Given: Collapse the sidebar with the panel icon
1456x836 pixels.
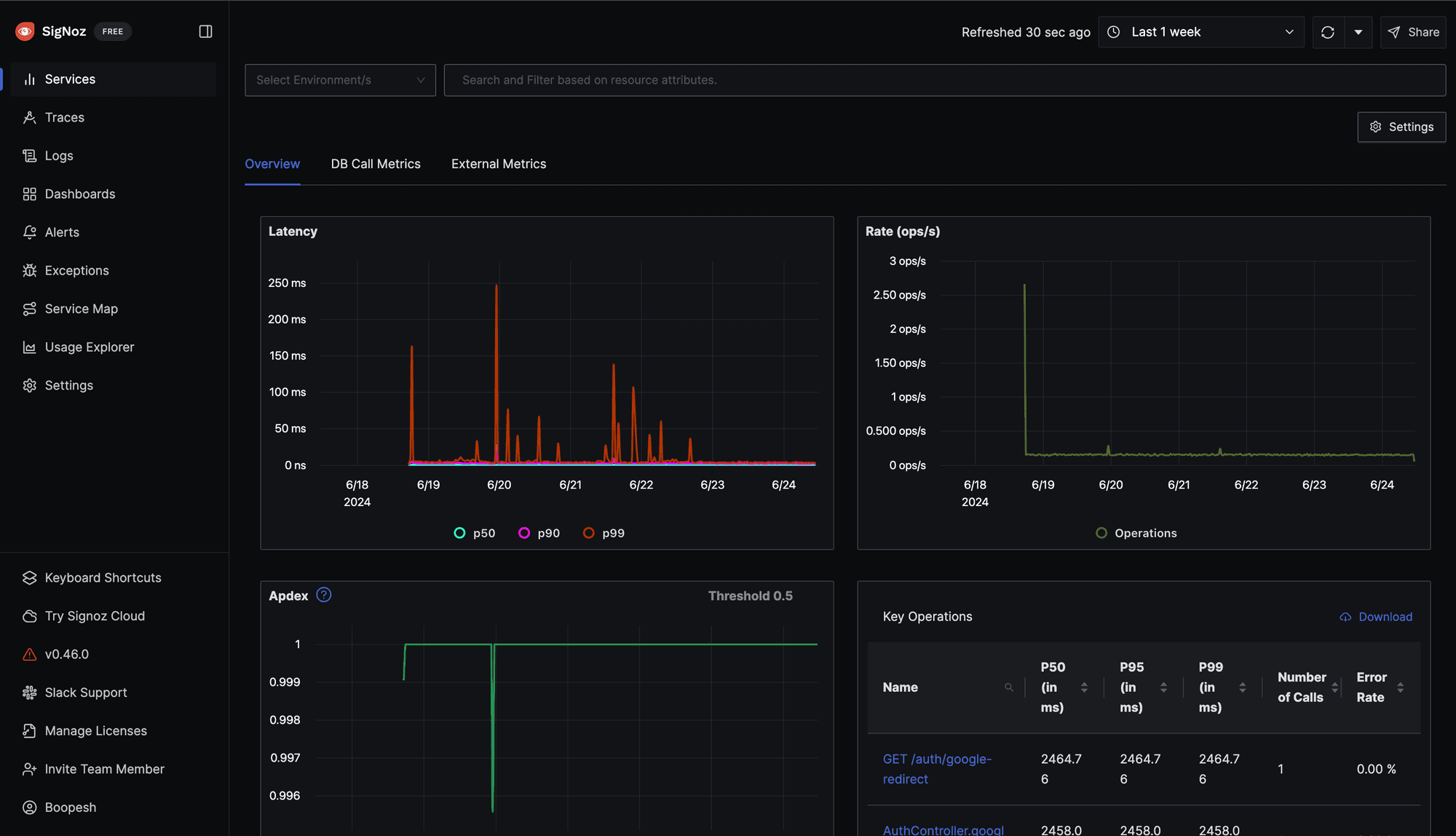Looking at the screenshot, I should (205, 31).
